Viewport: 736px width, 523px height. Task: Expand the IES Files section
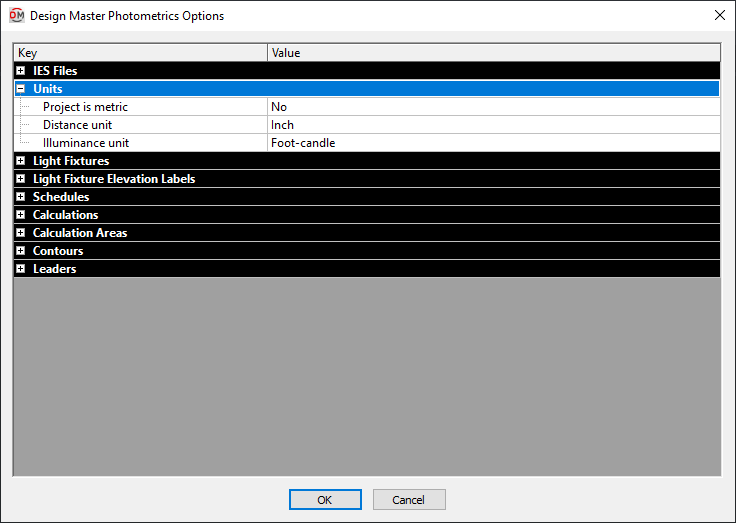(21, 71)
